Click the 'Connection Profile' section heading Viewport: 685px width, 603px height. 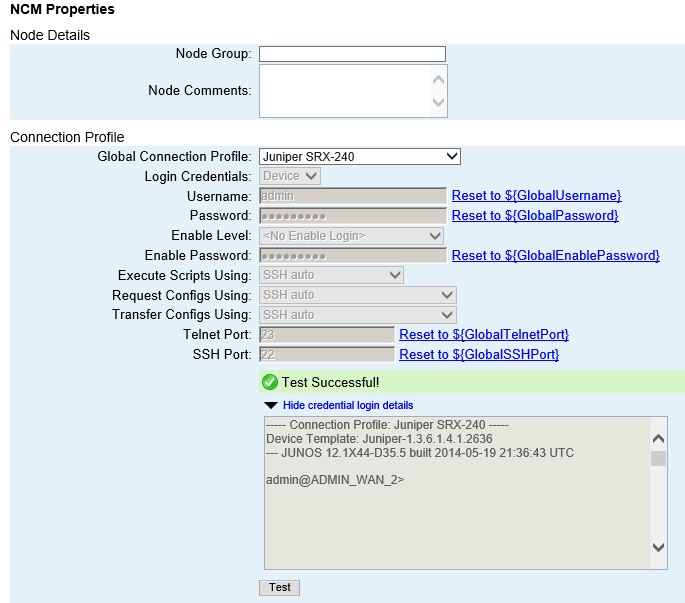[67, 137]
